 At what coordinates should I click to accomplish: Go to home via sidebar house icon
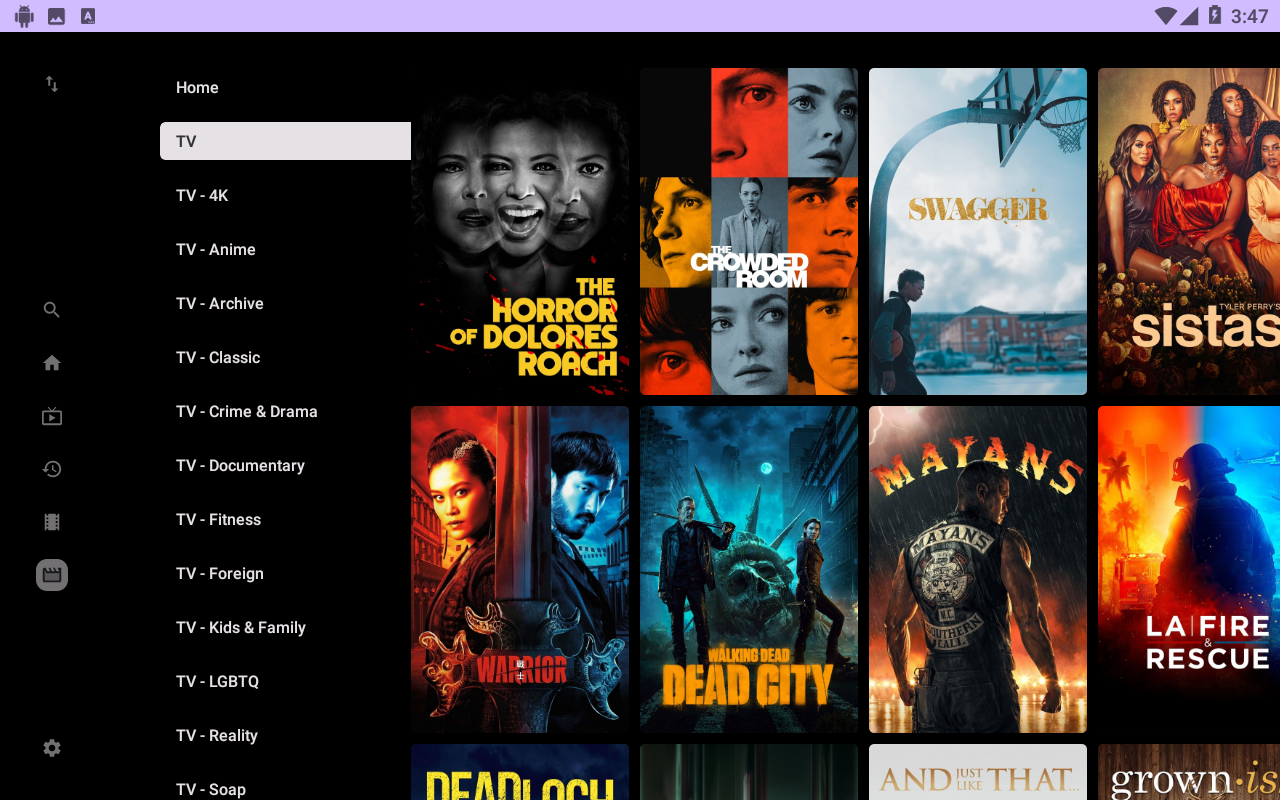pyautogui.click(x=52, y=363)
